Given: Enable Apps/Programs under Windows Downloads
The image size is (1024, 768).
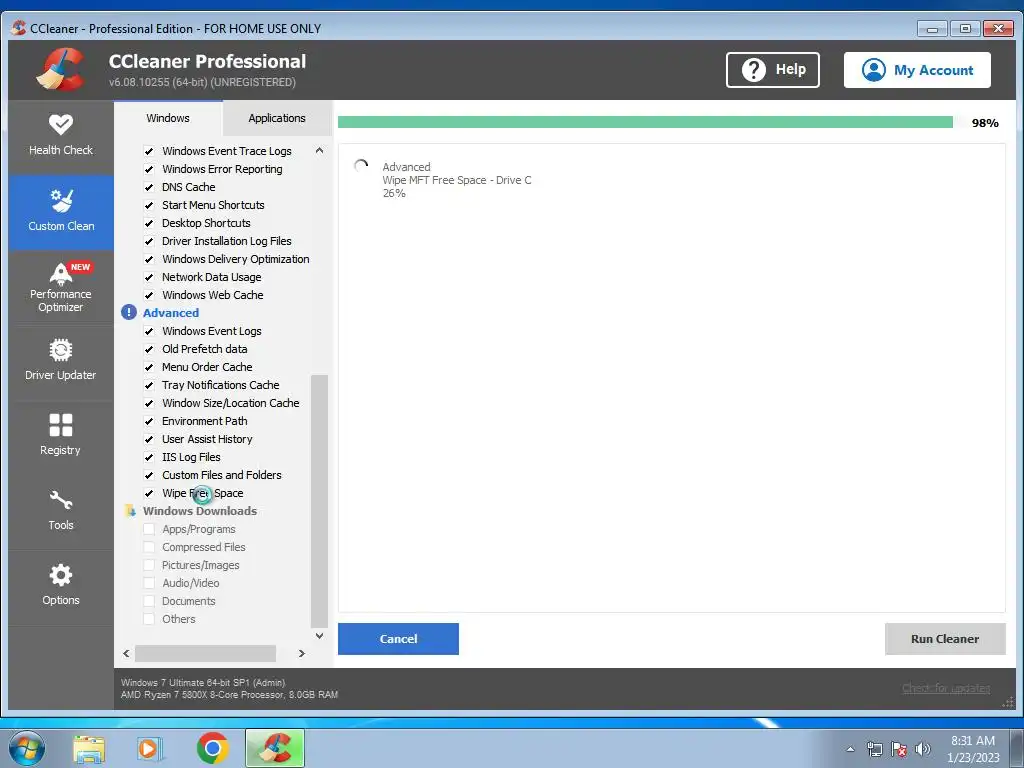Looking at the screenshot, I should 149,529.
